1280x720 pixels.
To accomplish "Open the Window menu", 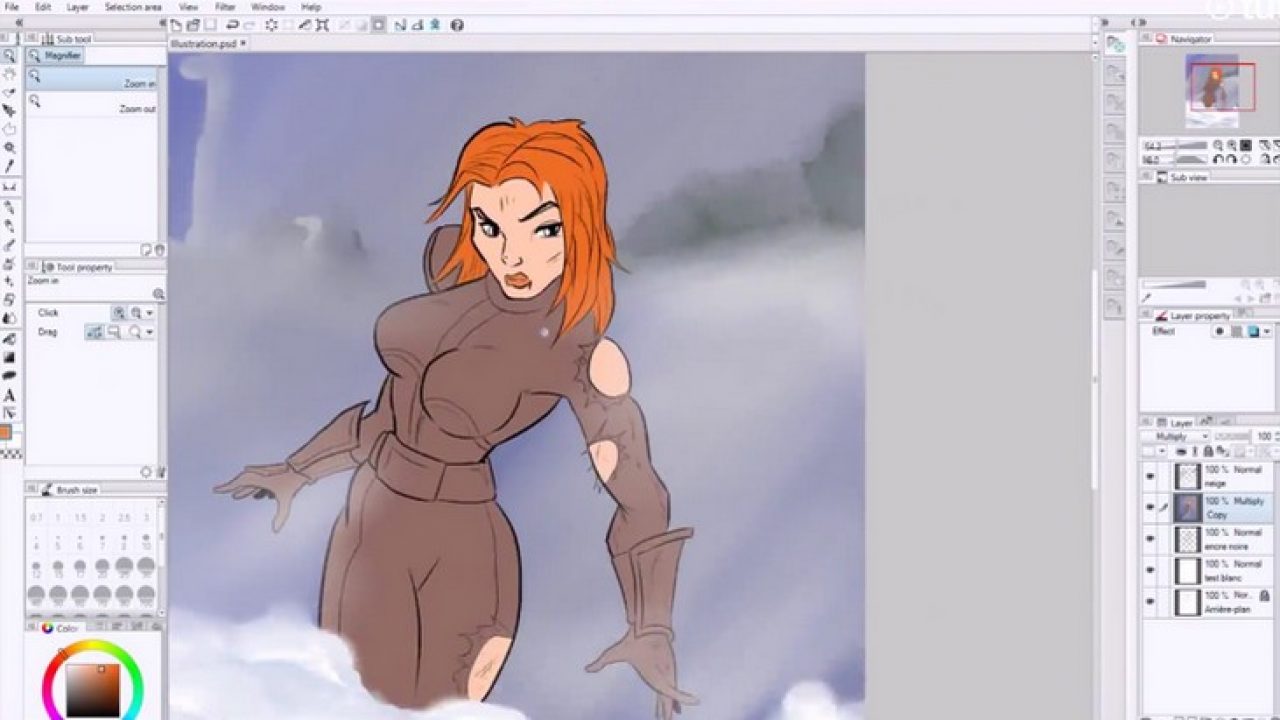I will (267, 7).
